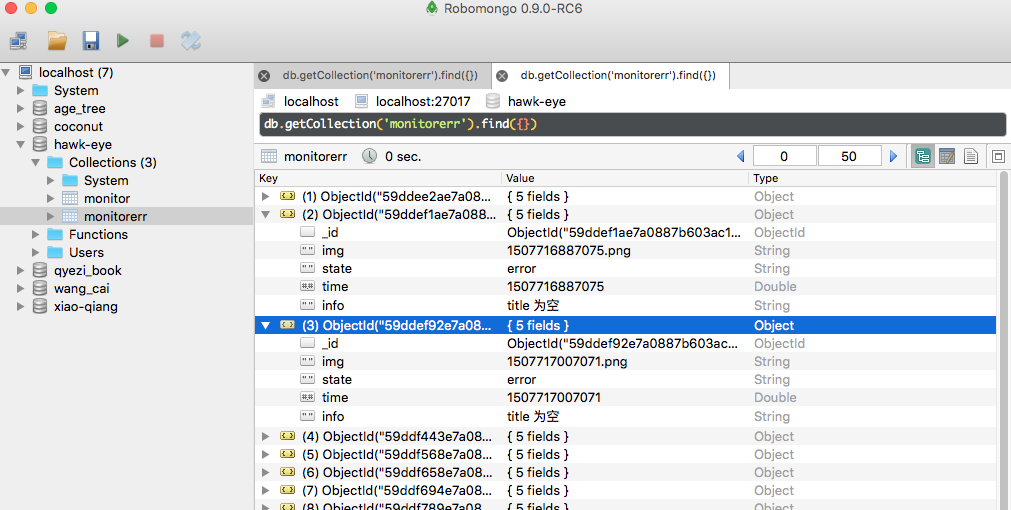Screen dimensions: 1011x510
Task: Click the Type column header
Action: pos(873,179)
